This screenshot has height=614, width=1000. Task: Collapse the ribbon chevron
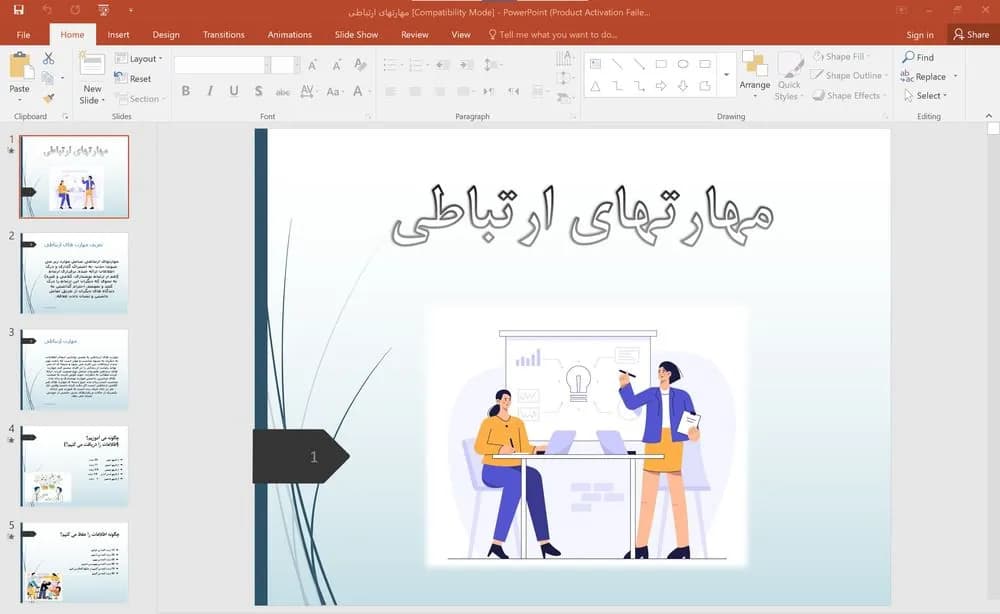pos(989,115)
